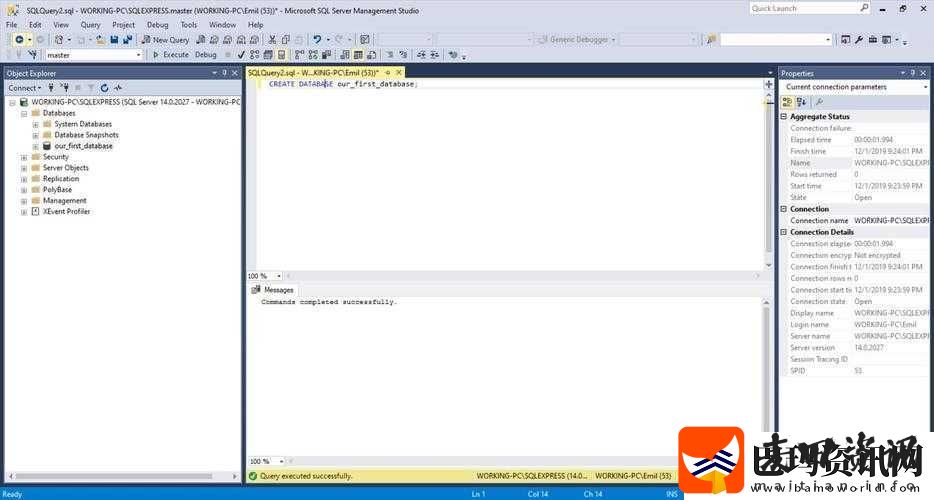Click the Debug button
934x500 pixels.
click(206, 55)
